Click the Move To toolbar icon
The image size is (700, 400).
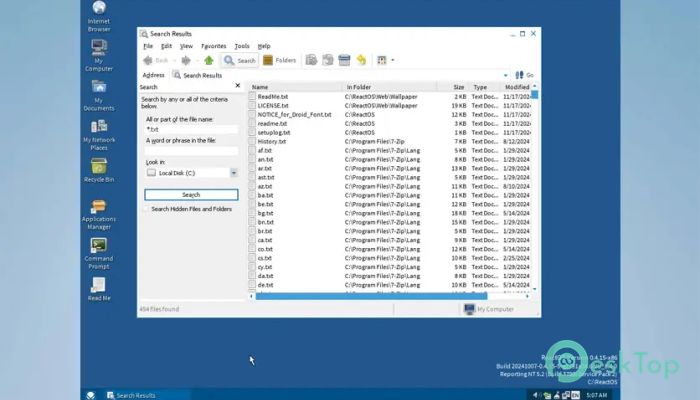tap(312, 60)
